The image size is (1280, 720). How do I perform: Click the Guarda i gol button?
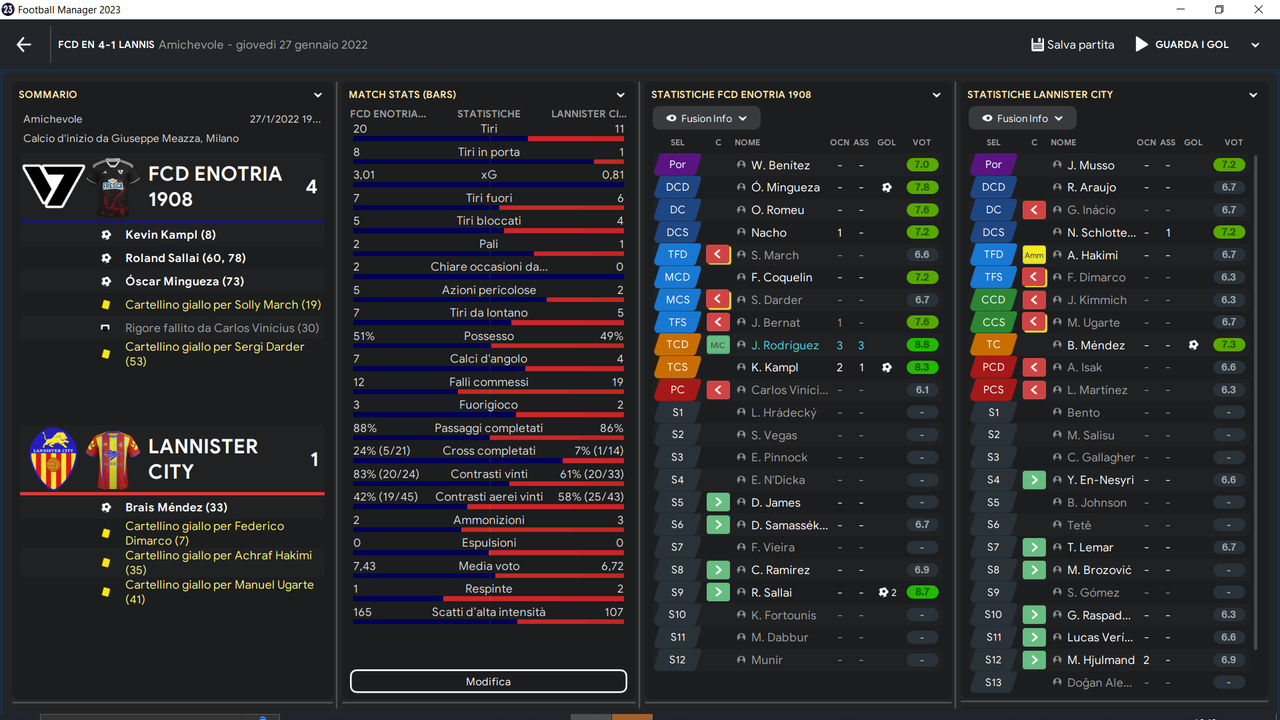tap(1182, 45)
